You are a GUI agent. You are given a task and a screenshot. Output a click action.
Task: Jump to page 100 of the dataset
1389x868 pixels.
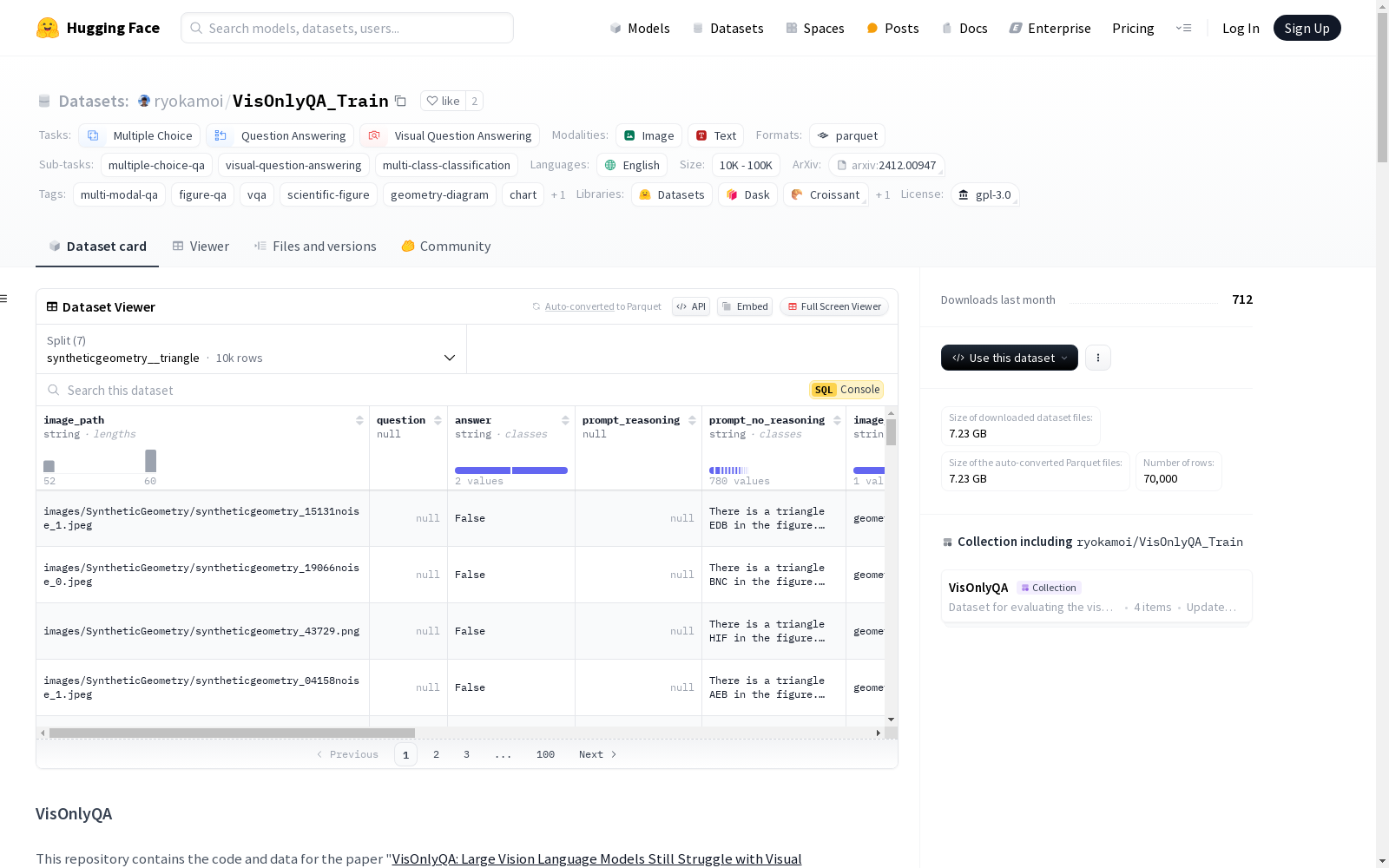[545, 754]
